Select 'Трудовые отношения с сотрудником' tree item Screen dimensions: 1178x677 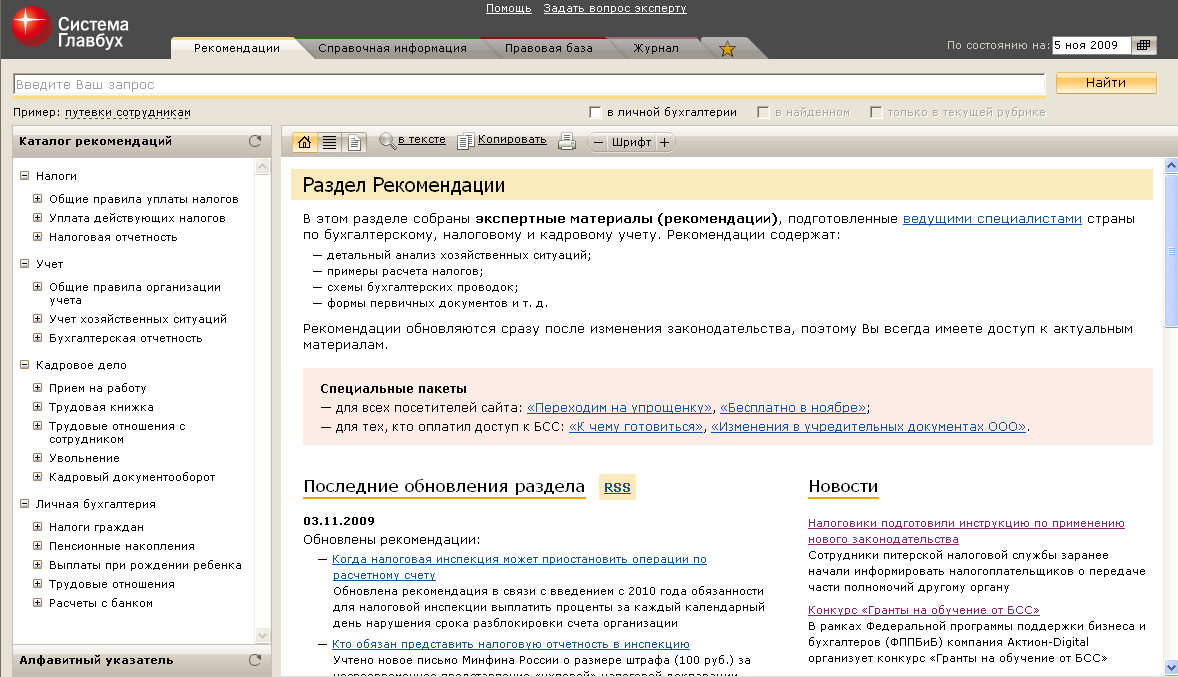tap(116, 432)
